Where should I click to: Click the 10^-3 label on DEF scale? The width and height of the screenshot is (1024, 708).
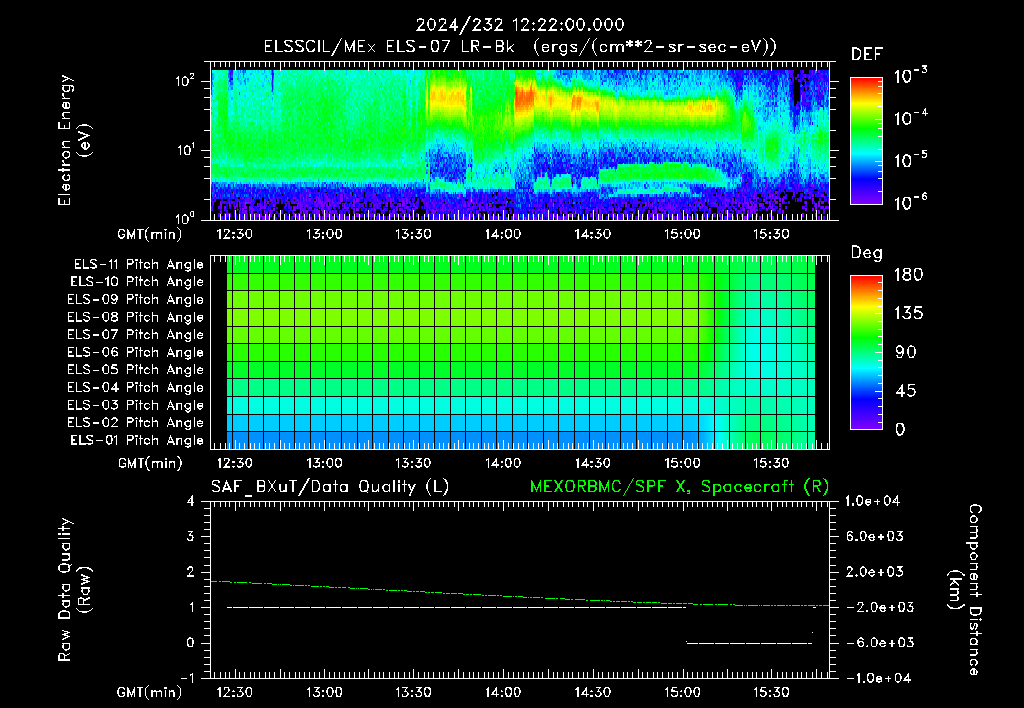point(910,75)
